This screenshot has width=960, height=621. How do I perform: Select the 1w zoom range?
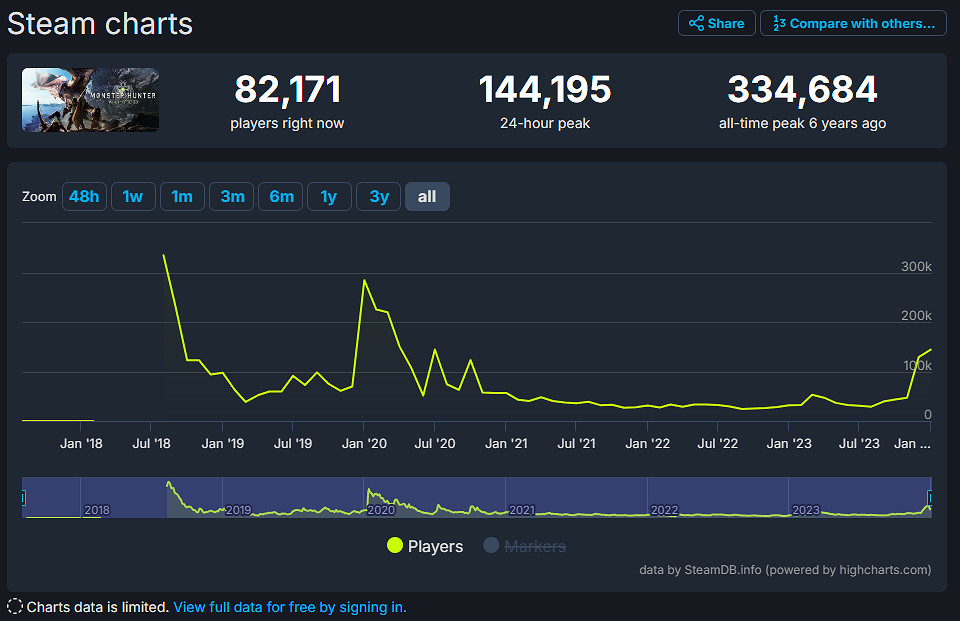[x=133, y=196]
